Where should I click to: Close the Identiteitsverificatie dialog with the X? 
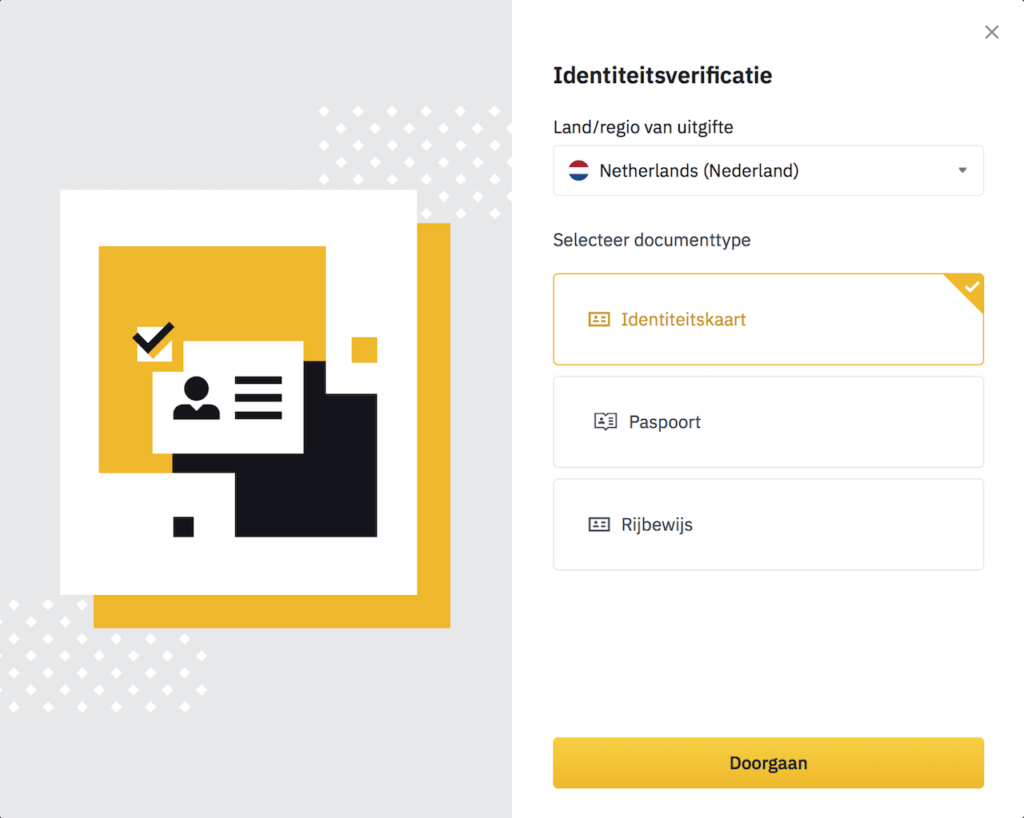point(991,32)
